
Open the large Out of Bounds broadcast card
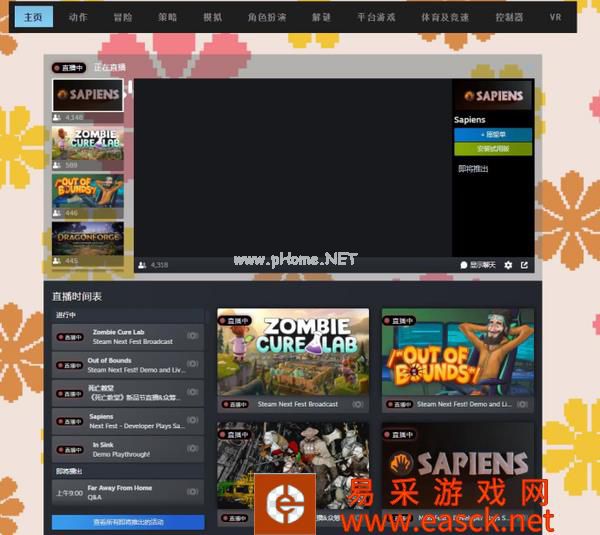tap(457, 360)
